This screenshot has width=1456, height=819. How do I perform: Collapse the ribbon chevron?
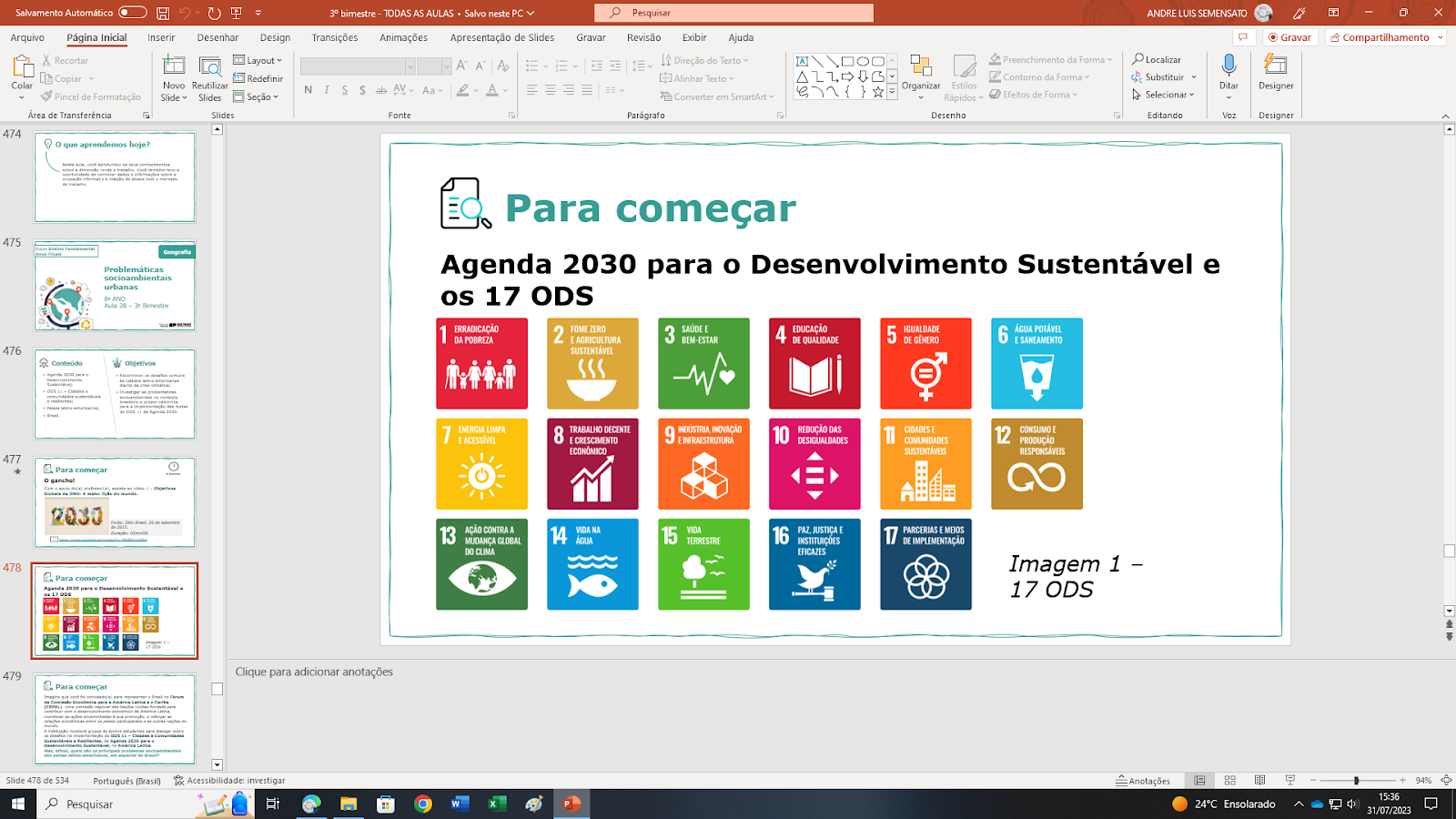point(1446,116)
